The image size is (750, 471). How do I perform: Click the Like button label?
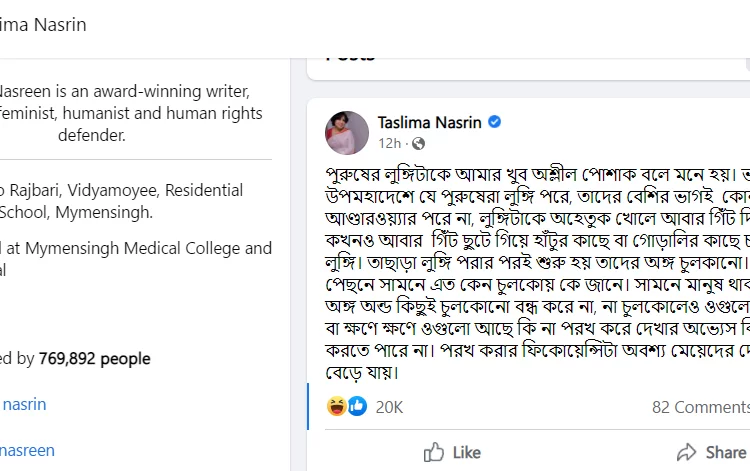[466, 452]
